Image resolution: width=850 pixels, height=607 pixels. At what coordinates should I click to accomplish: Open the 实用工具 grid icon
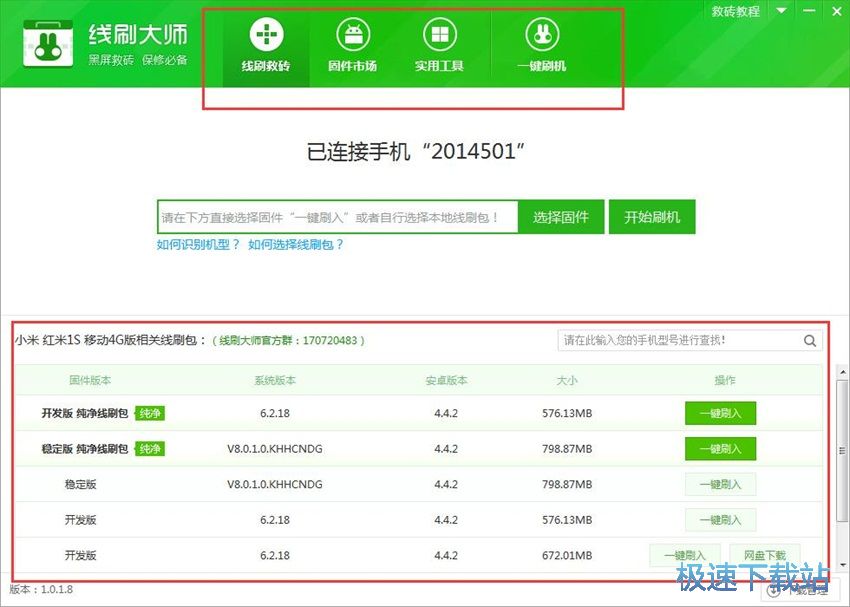440,34
